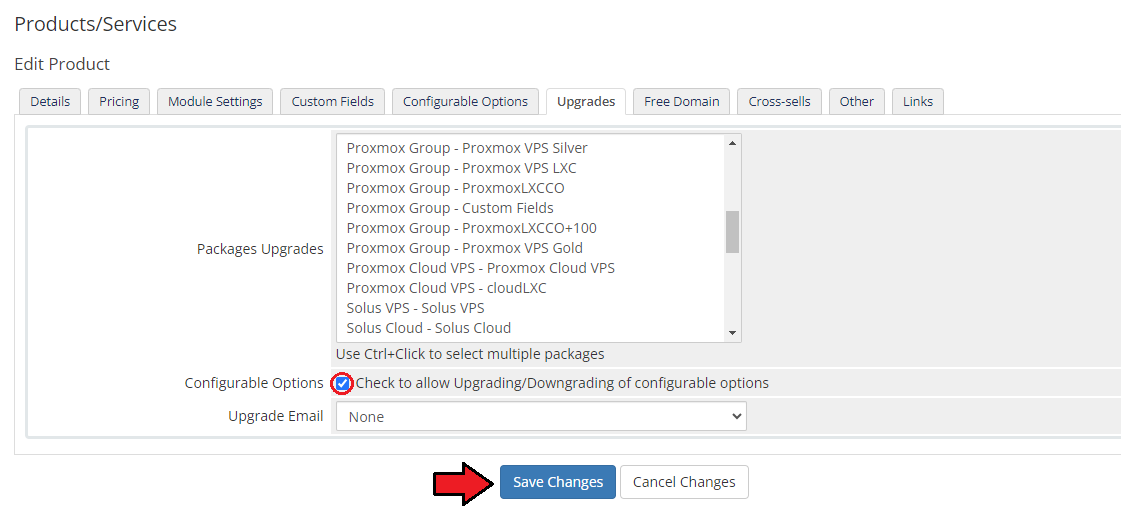
Task: Click the package list scrollbar thumb
Action: 732,231
